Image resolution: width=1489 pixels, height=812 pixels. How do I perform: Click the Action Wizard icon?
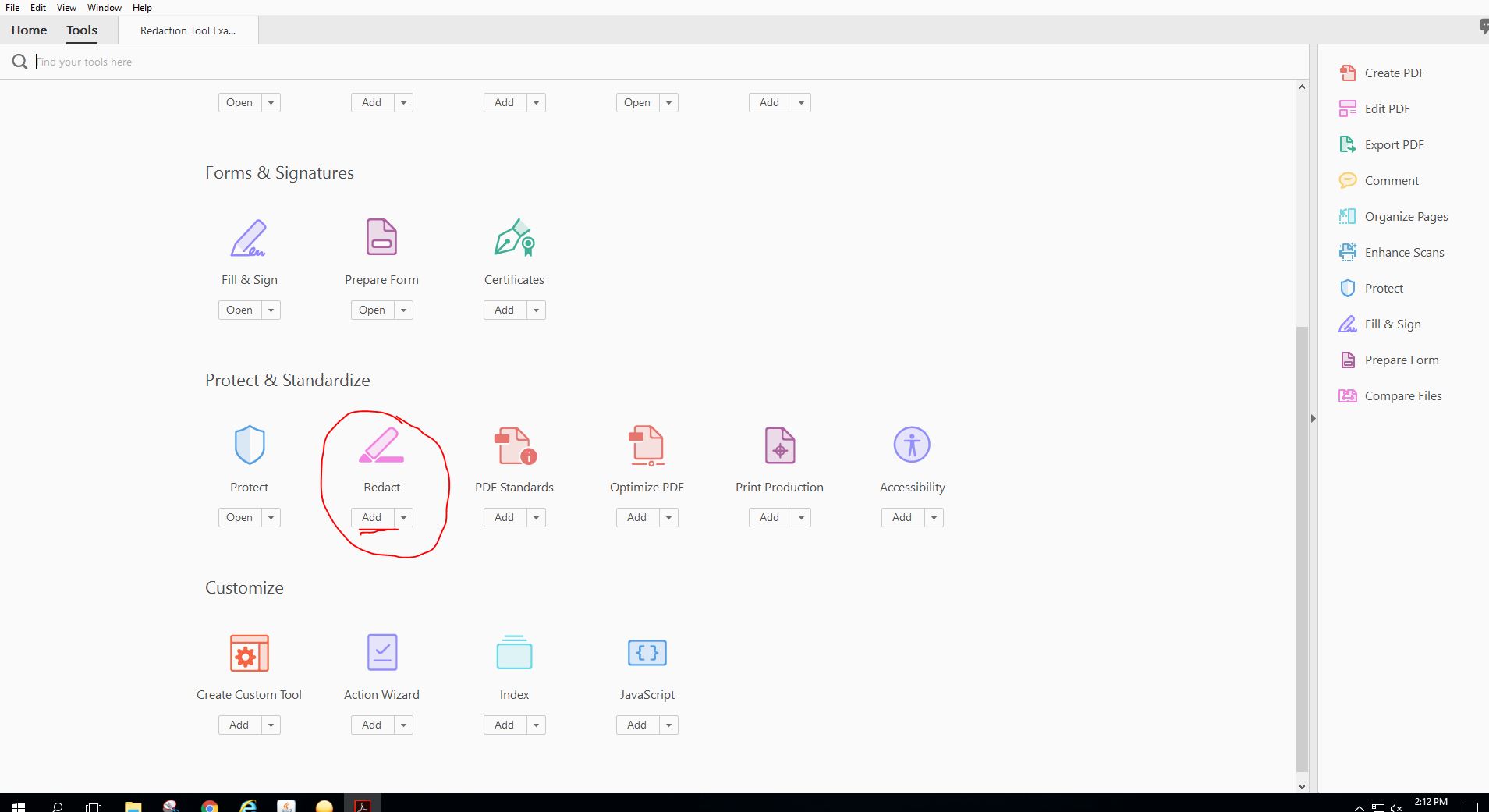click(381, 653)
